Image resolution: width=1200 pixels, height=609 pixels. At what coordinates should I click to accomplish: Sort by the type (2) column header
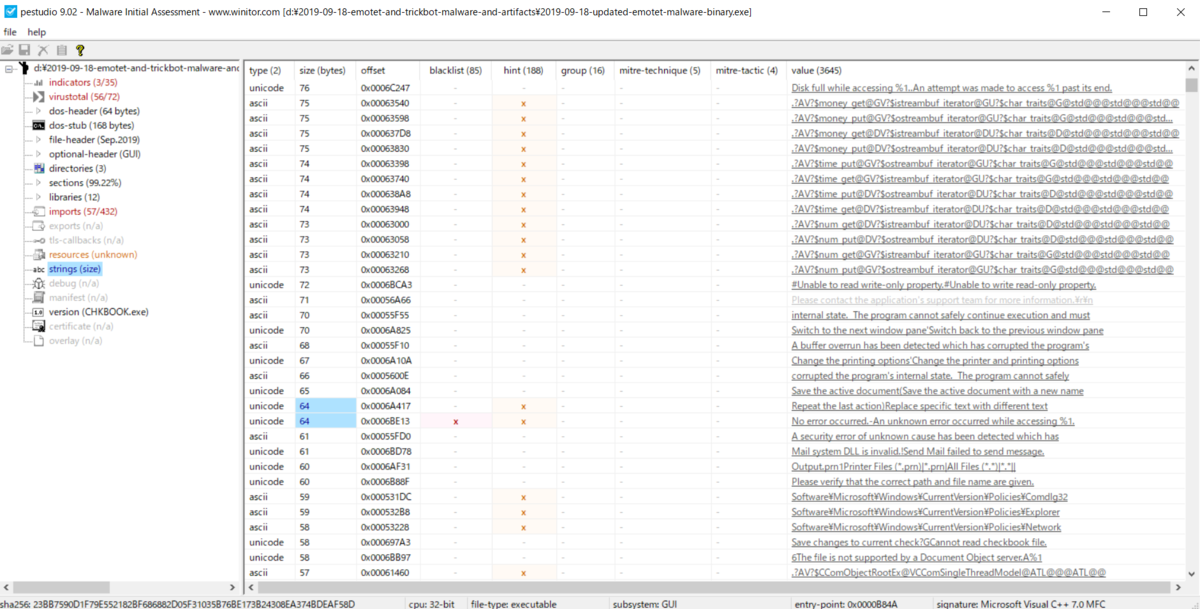coord(269,70)
